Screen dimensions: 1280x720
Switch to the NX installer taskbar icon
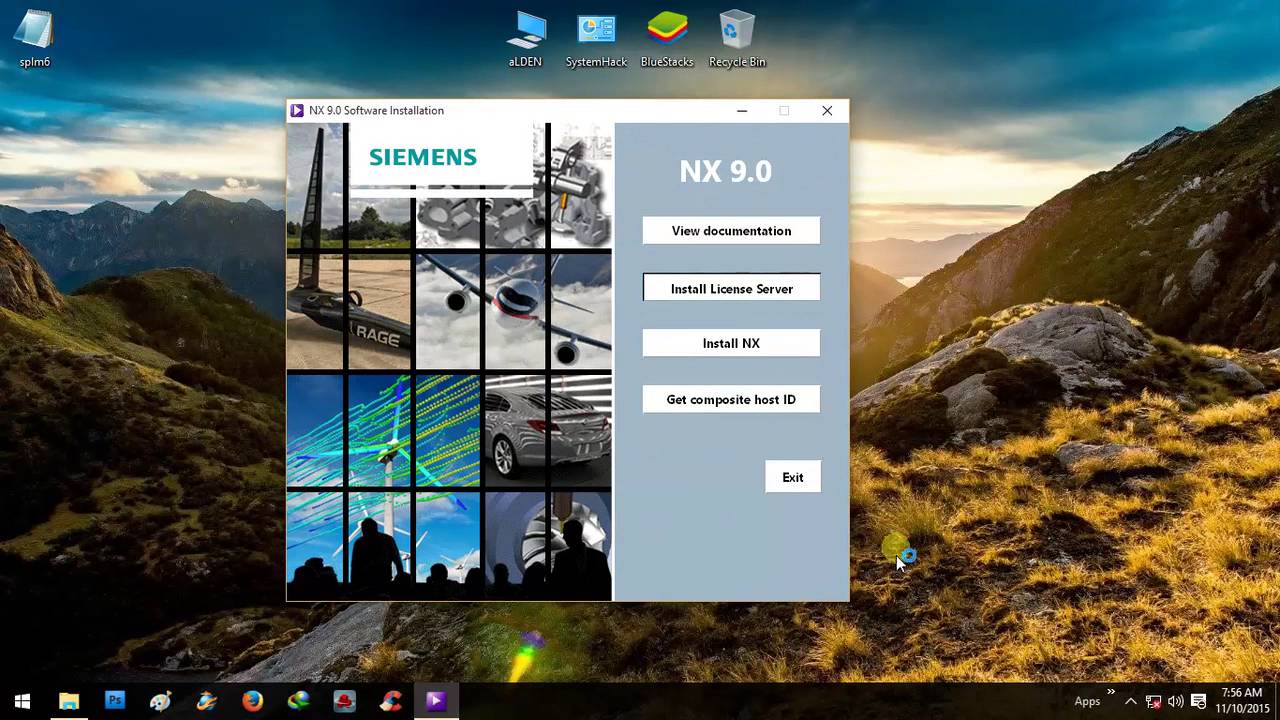click(x=436, y=701)
